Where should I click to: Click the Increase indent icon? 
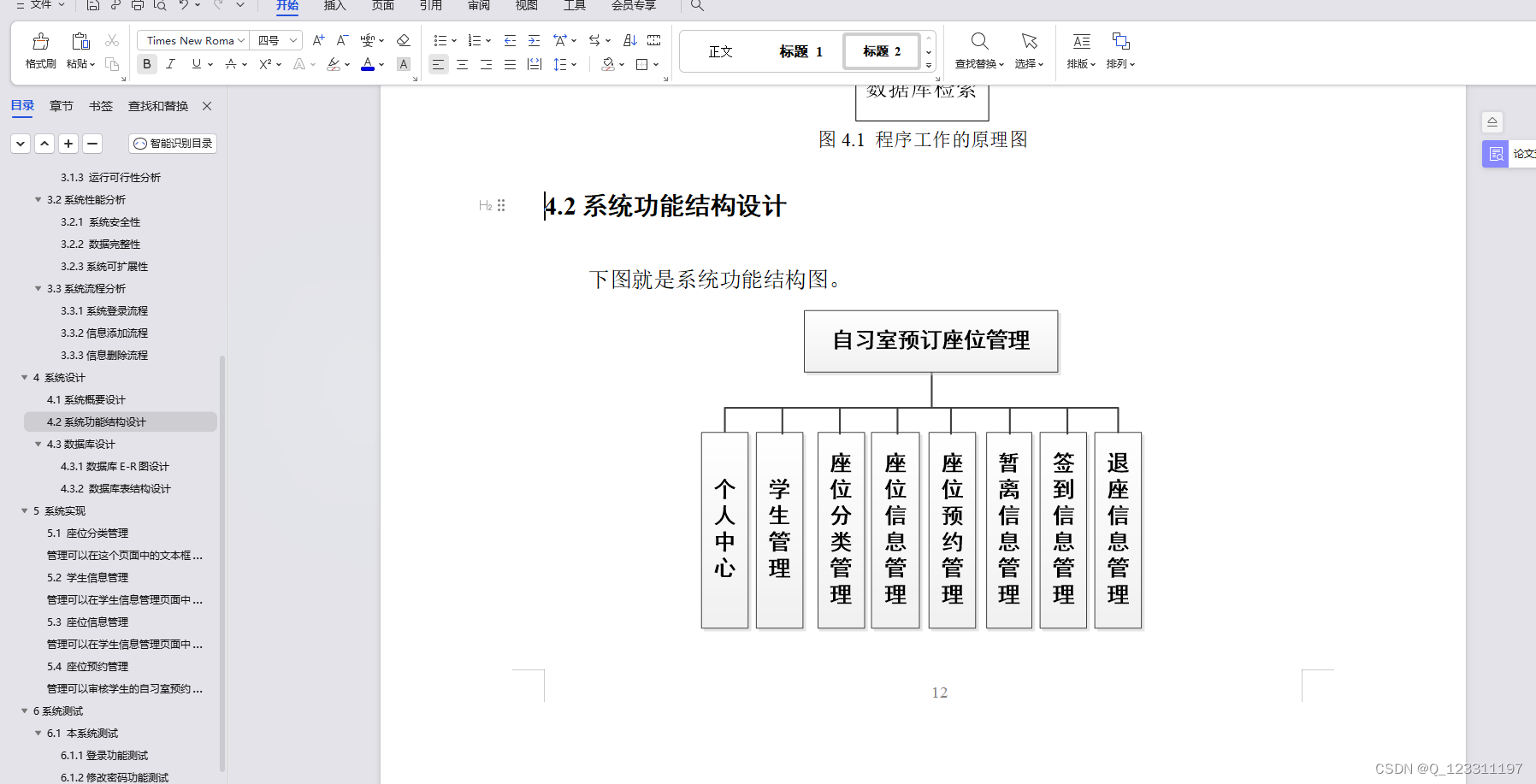534,40
